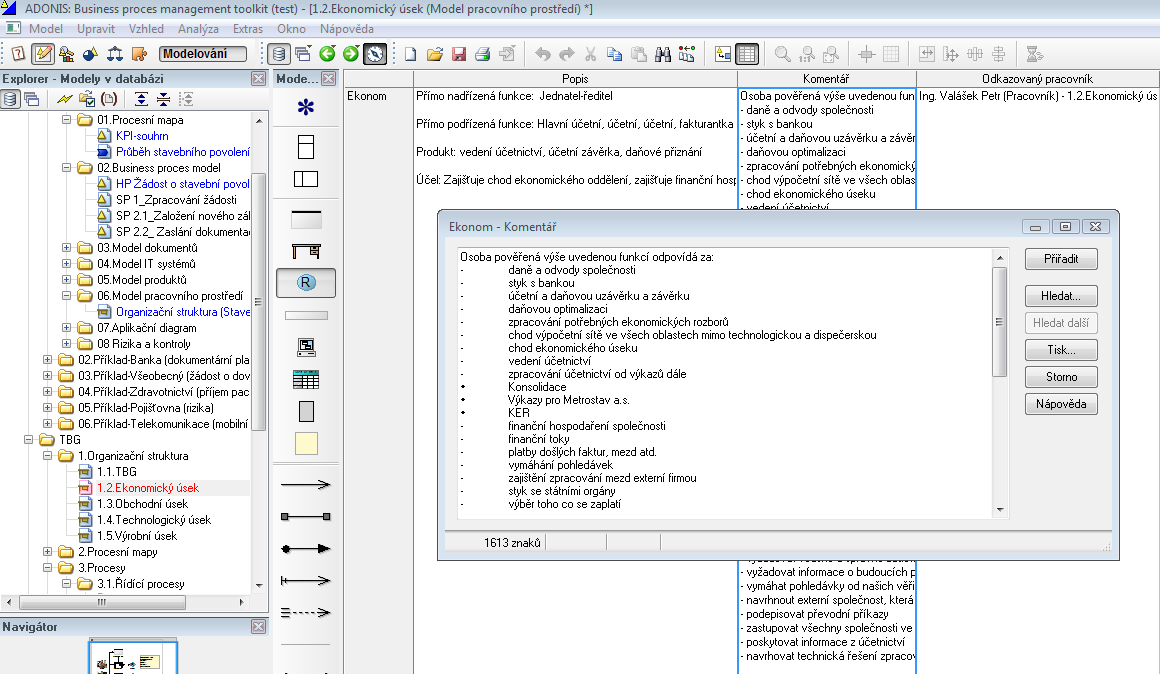Open the 1.3.Obchodní úsek model
The image size is (1160, 674).
pyautogui.click(x=142, y=504)
